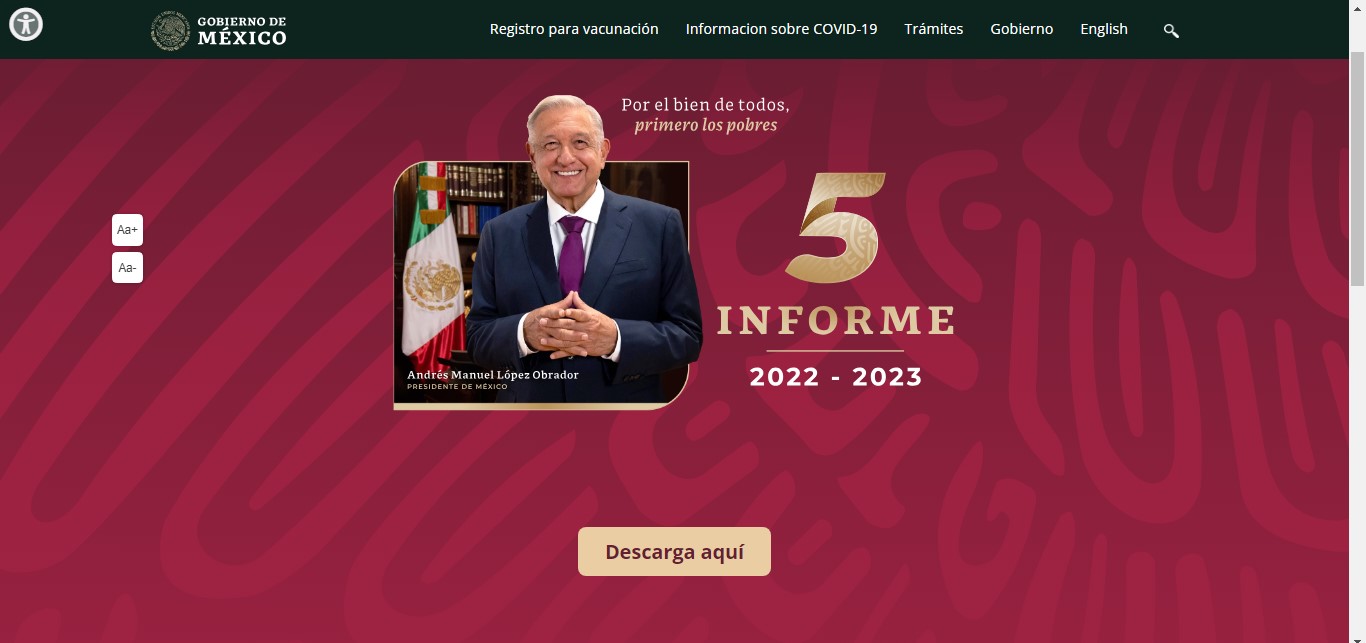The image size is (1366, 643).
Task: Click the Andrés Manuel López Obrador caption
Action: coord(493,375)
